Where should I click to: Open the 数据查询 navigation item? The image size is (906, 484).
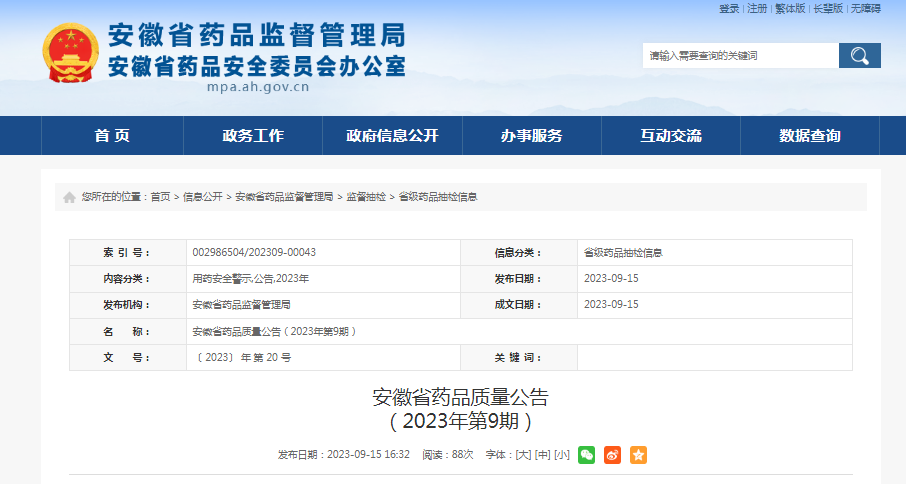coord(810,136)
